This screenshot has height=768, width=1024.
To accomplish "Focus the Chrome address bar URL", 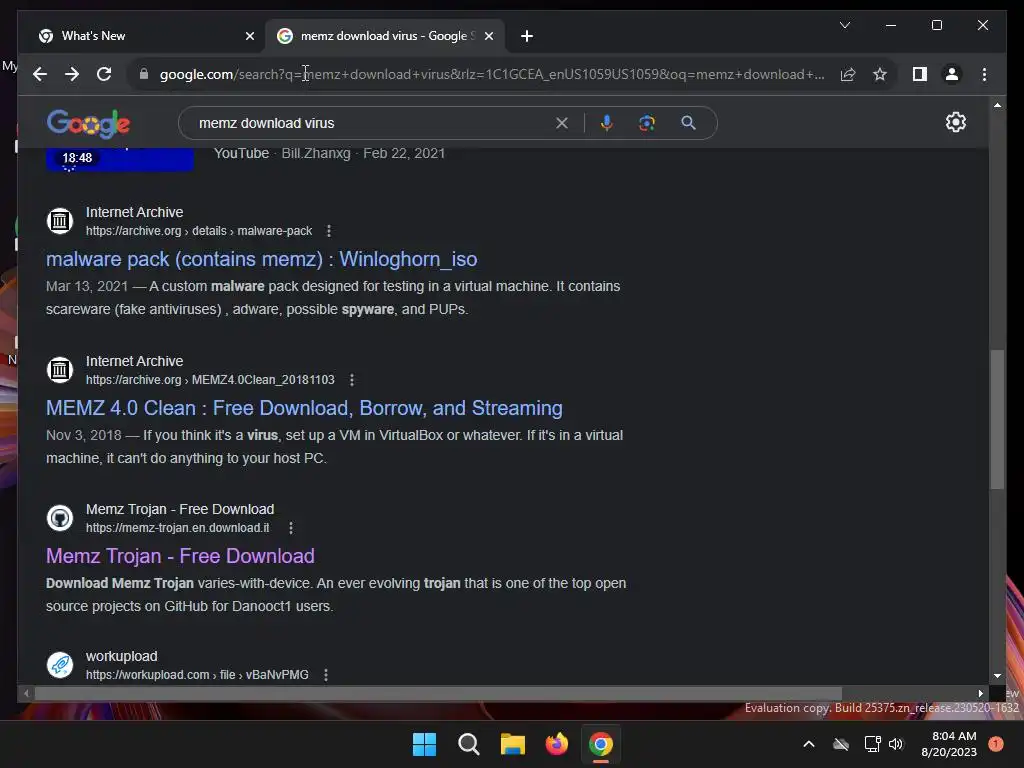I will 492,74.
